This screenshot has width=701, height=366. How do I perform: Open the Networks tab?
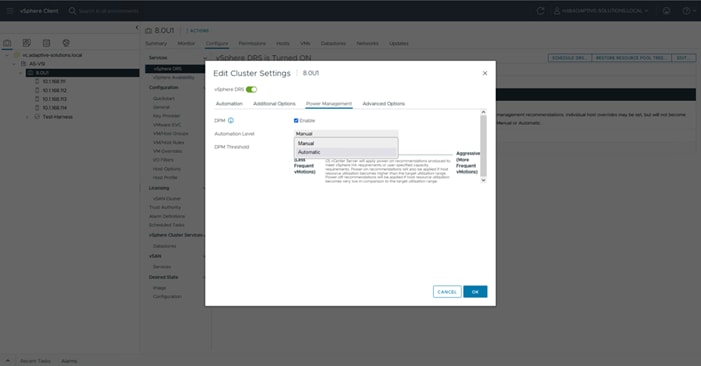(367, 43)
